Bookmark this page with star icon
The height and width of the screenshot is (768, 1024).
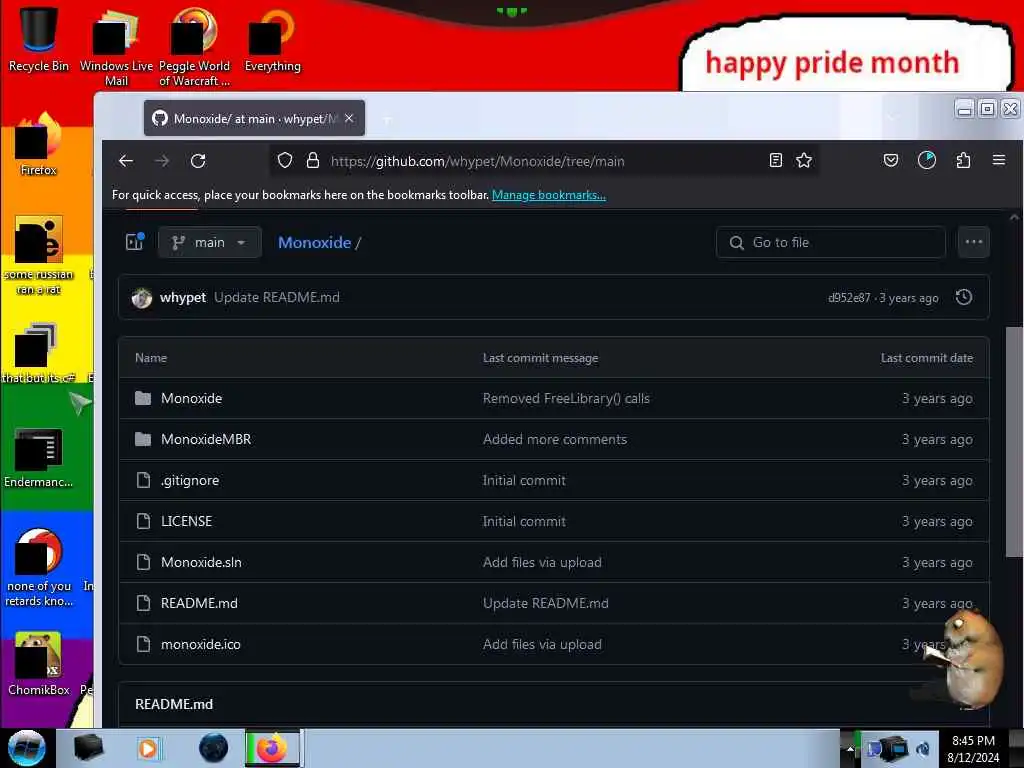(x=804, y=161)
